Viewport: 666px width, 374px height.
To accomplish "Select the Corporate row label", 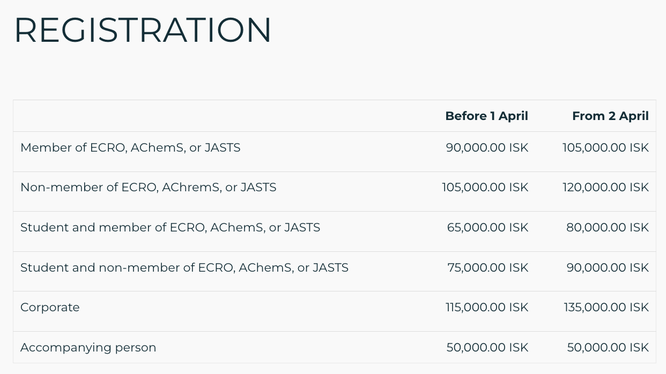I will (x=50, y=307).
